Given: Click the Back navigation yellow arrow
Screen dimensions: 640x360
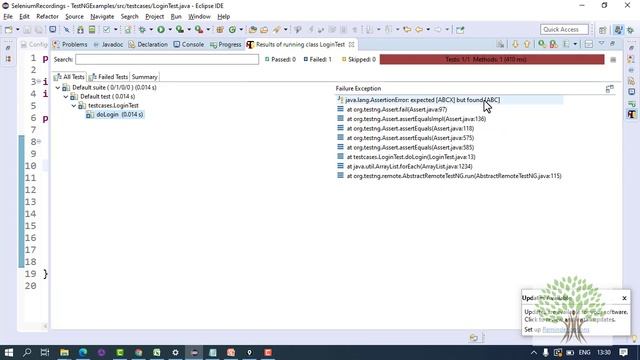Looking at the screenshot, I should pyautogui.click(x=419, y=29).
